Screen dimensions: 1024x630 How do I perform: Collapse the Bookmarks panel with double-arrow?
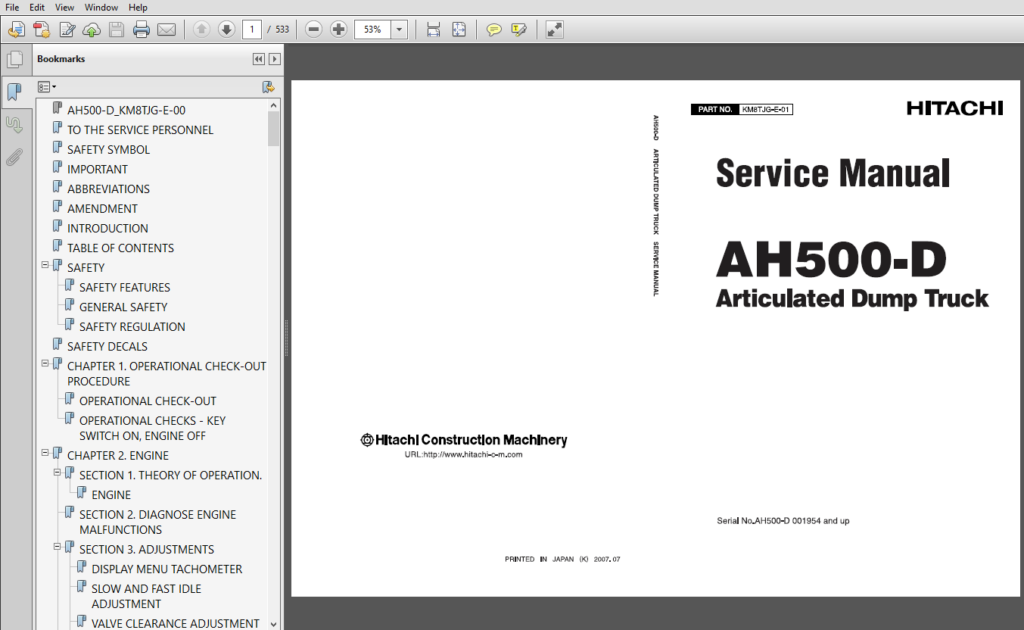coord(259,59)
